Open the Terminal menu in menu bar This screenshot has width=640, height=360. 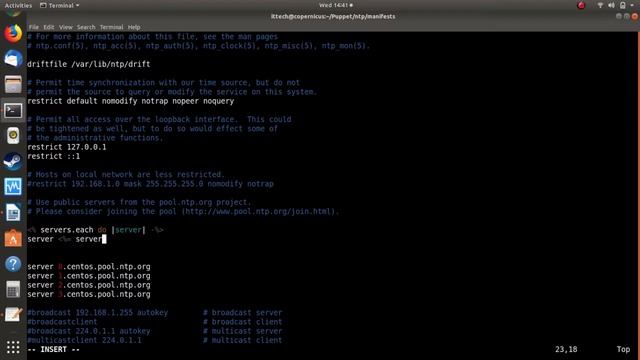111,27
